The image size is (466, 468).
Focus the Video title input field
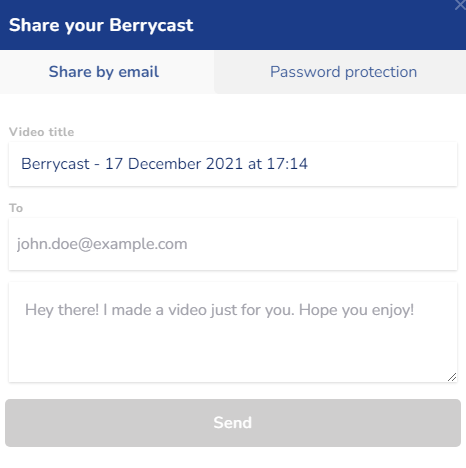(233, 164)
